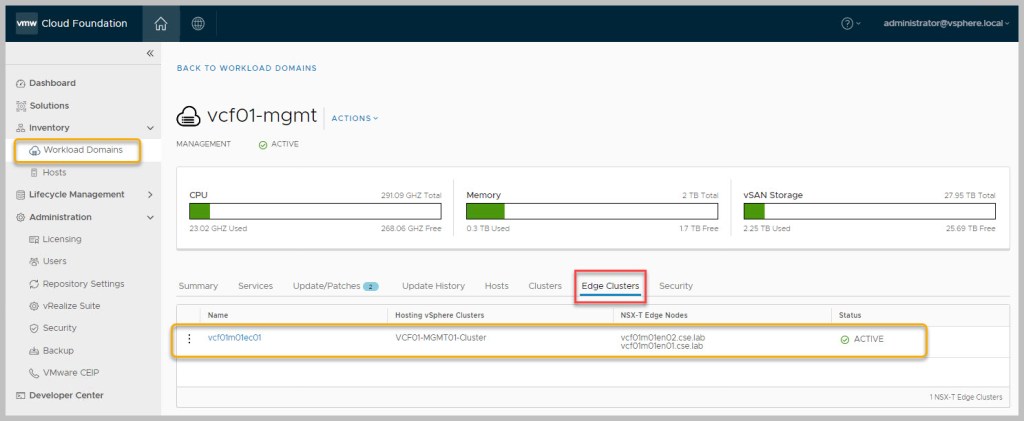Expand the Lifecycle Management section
This screenshot has height=421, width=1024.
pos(150,195)
